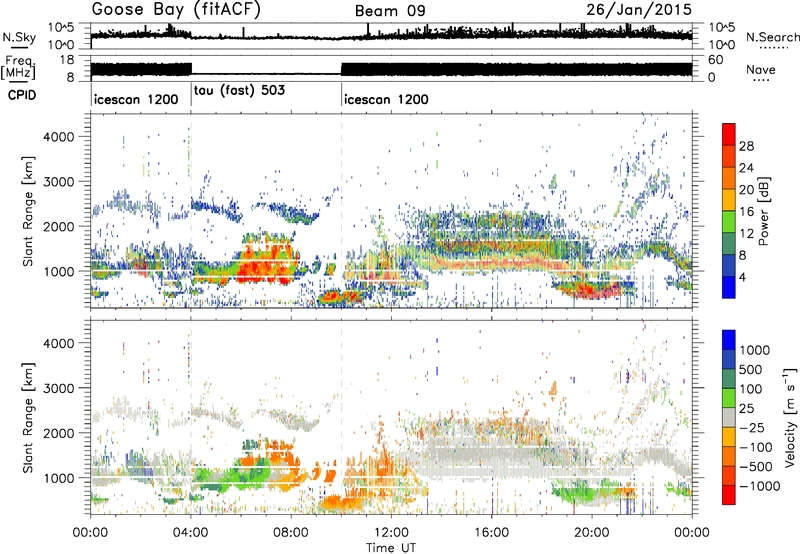Click the Freq. [MHz] axis label
Image resolution: width=800 pixels, height=554 pixels.
coord(18,68)
